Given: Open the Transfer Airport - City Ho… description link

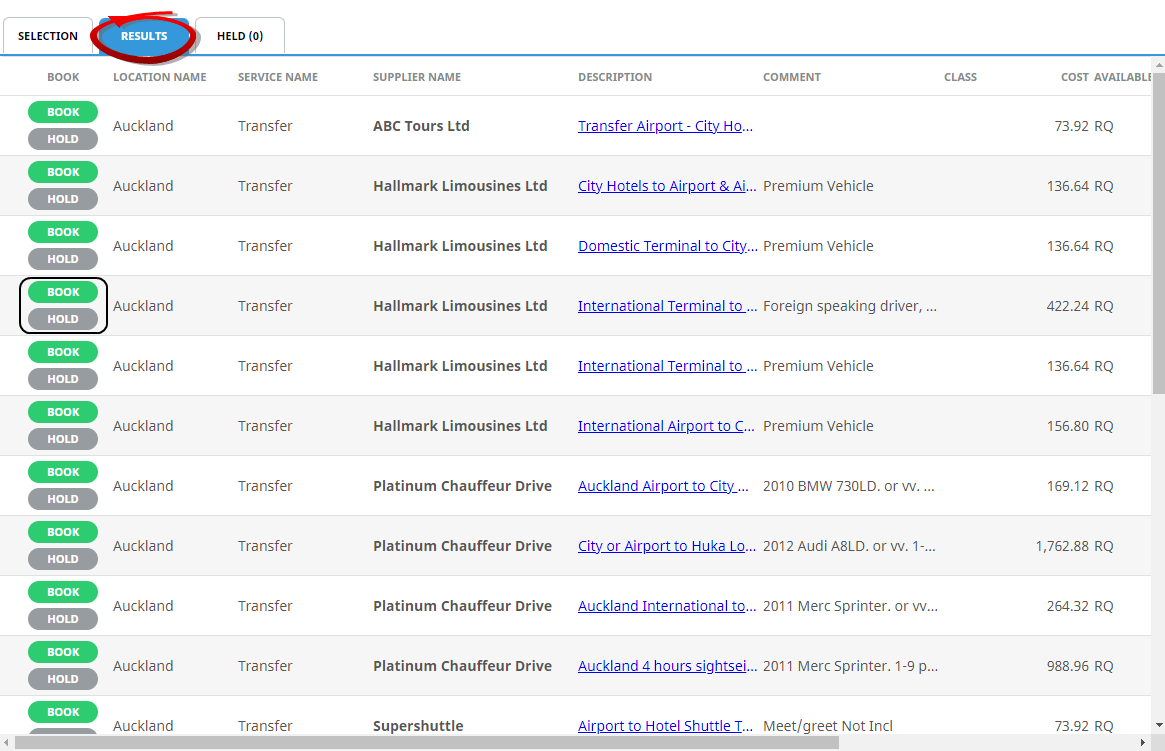Looking at the screenshot, I should 665,126.
